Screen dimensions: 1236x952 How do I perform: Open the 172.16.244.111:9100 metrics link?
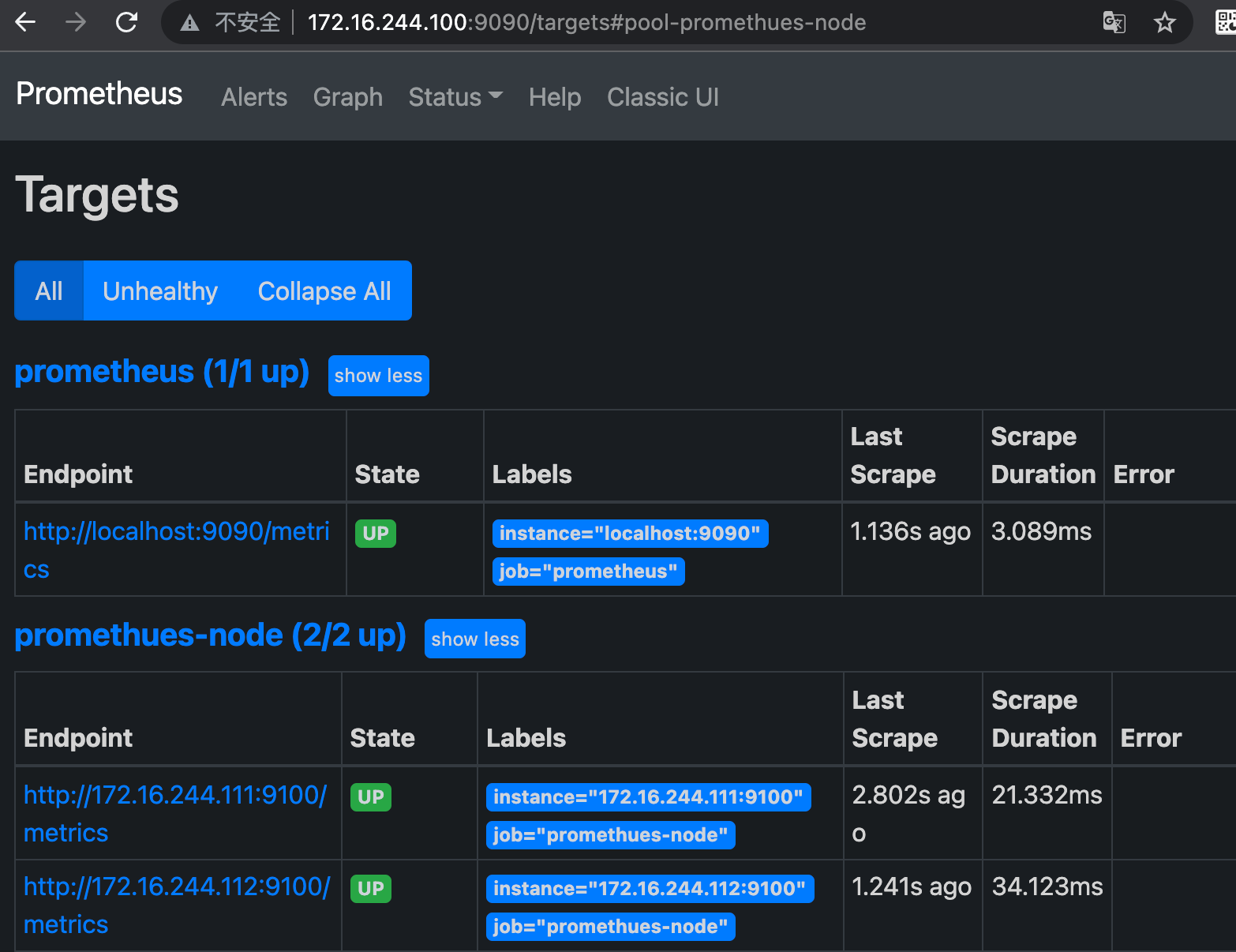[x=175, y=813]
